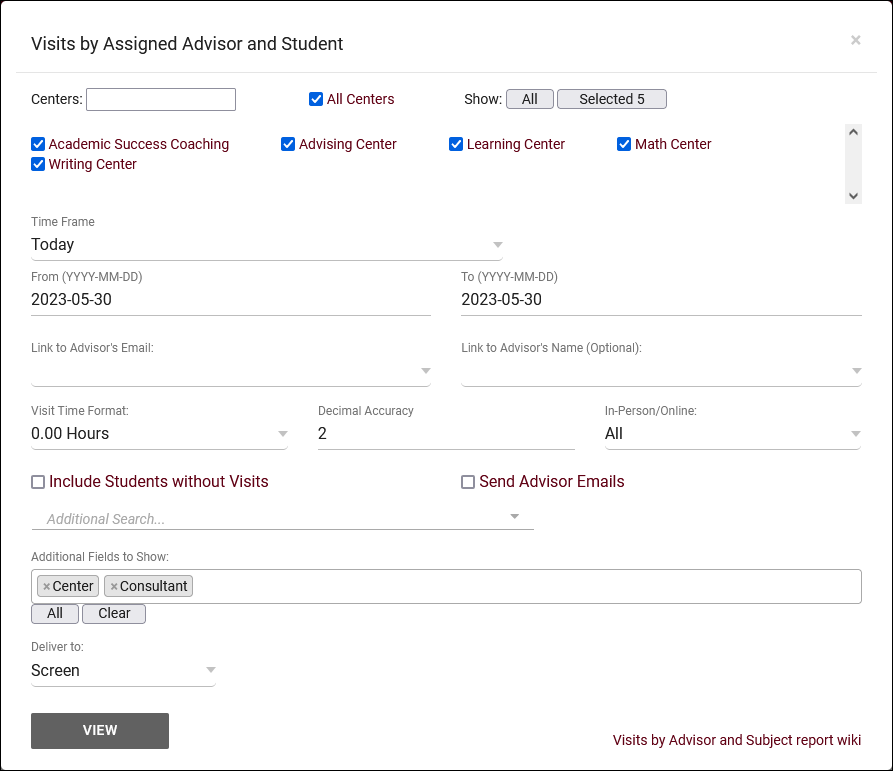Open the Visits by Advisor report wiki link

click(736, 740)
